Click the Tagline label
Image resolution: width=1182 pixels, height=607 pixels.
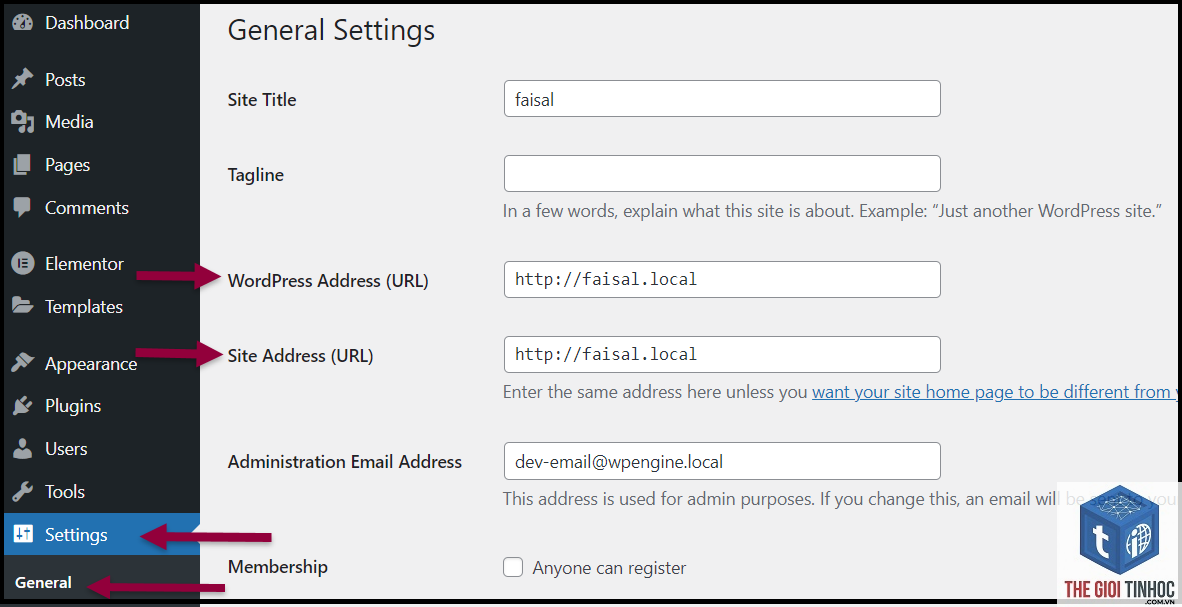coord(256,175)
